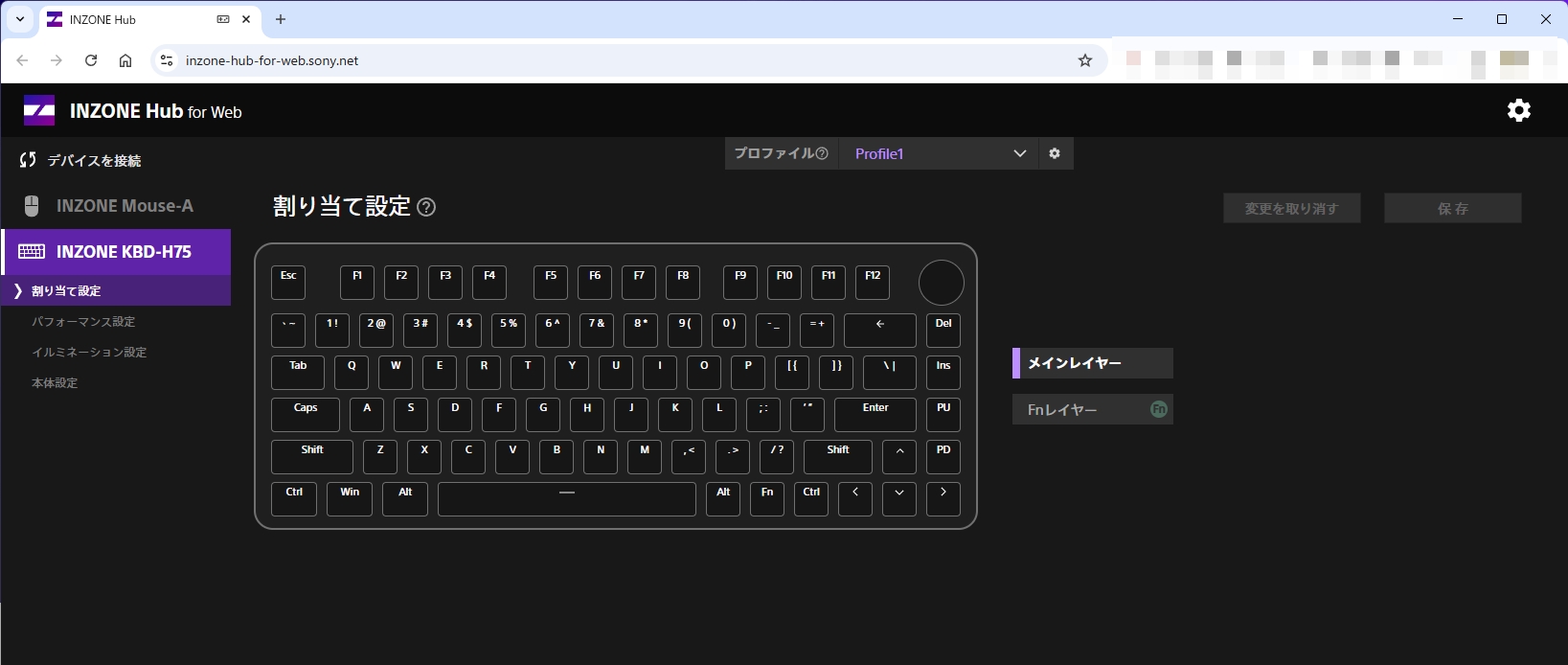View site information icon in address bar
Image resolution: width=1568 pixels, height=665 pixels.
click(x=167, y=60)
